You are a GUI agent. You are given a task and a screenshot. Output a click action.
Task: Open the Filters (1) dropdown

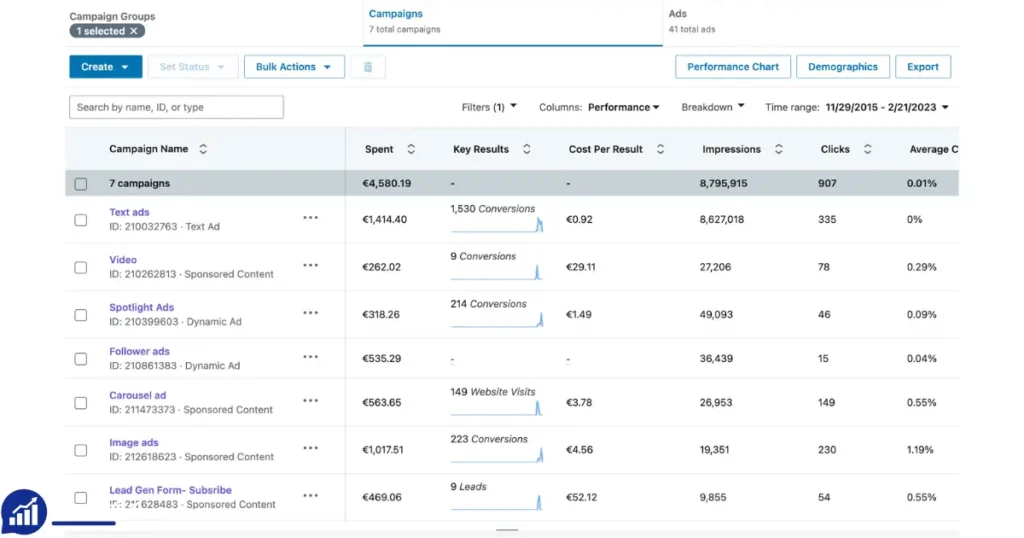(x=489, y=107)
